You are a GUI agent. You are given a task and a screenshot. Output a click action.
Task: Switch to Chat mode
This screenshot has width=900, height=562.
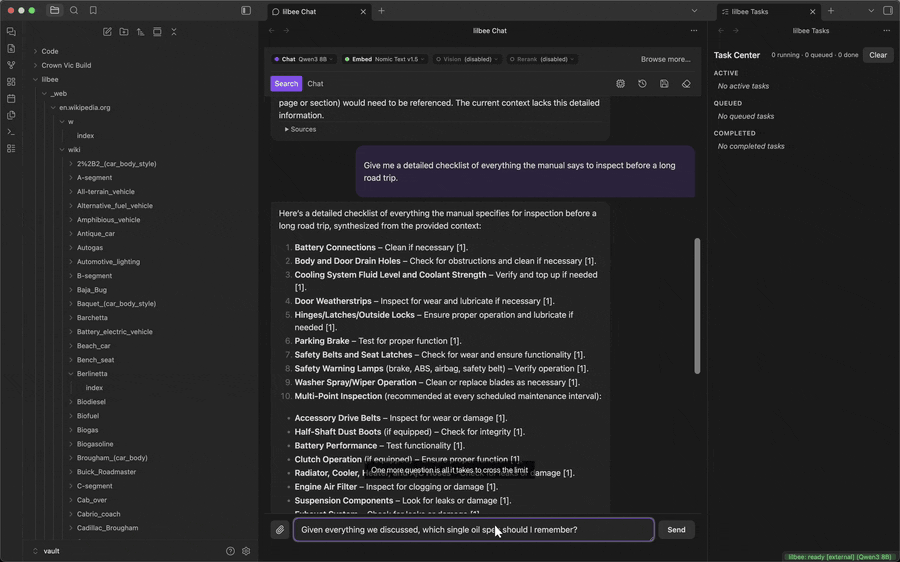(315, 84)
